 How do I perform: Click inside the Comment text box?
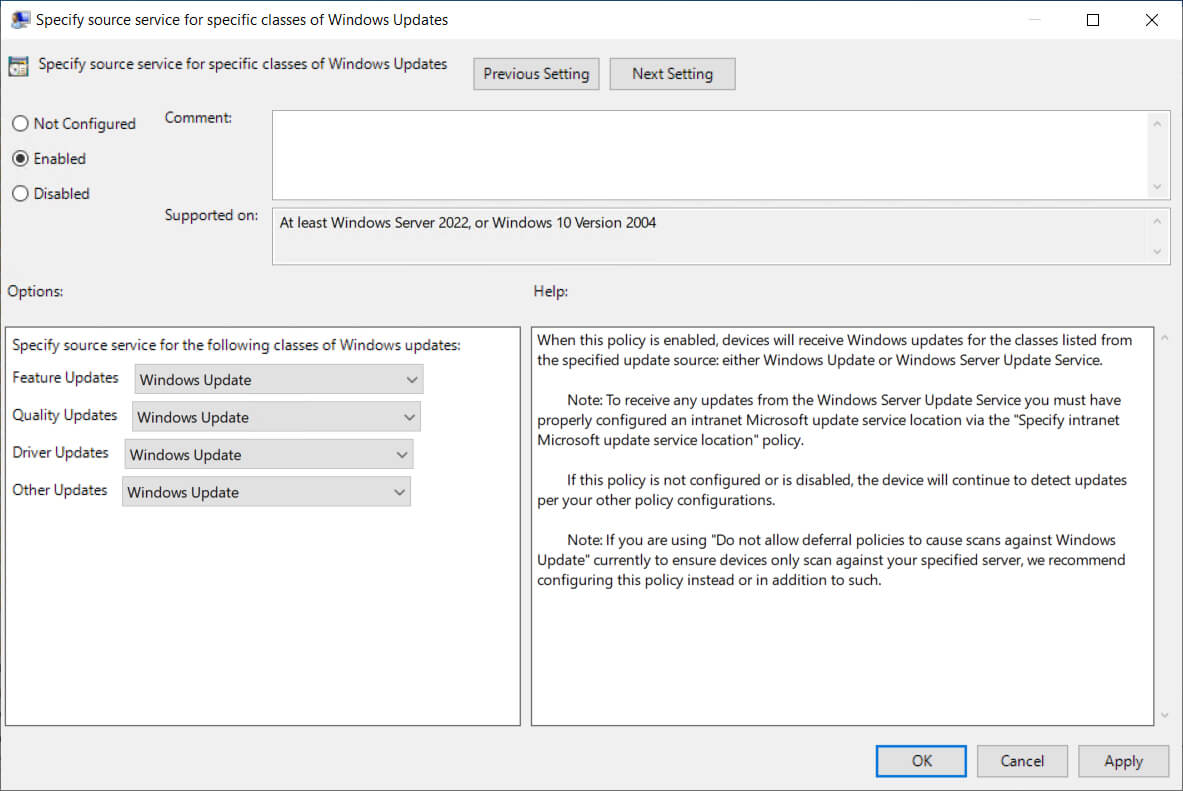tap(709, 155)
